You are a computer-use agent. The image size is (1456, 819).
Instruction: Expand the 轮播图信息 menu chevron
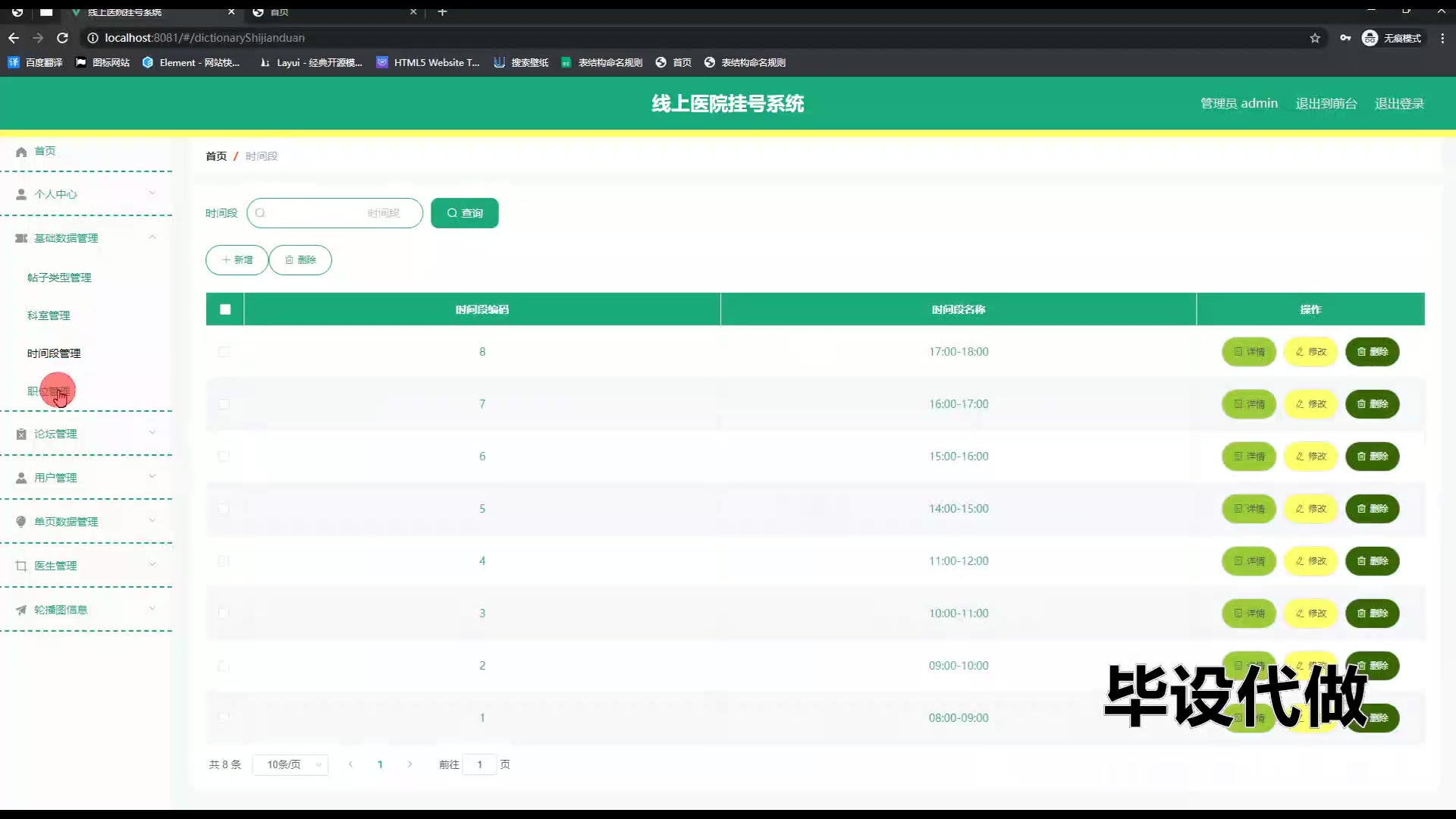pos(152,609)
